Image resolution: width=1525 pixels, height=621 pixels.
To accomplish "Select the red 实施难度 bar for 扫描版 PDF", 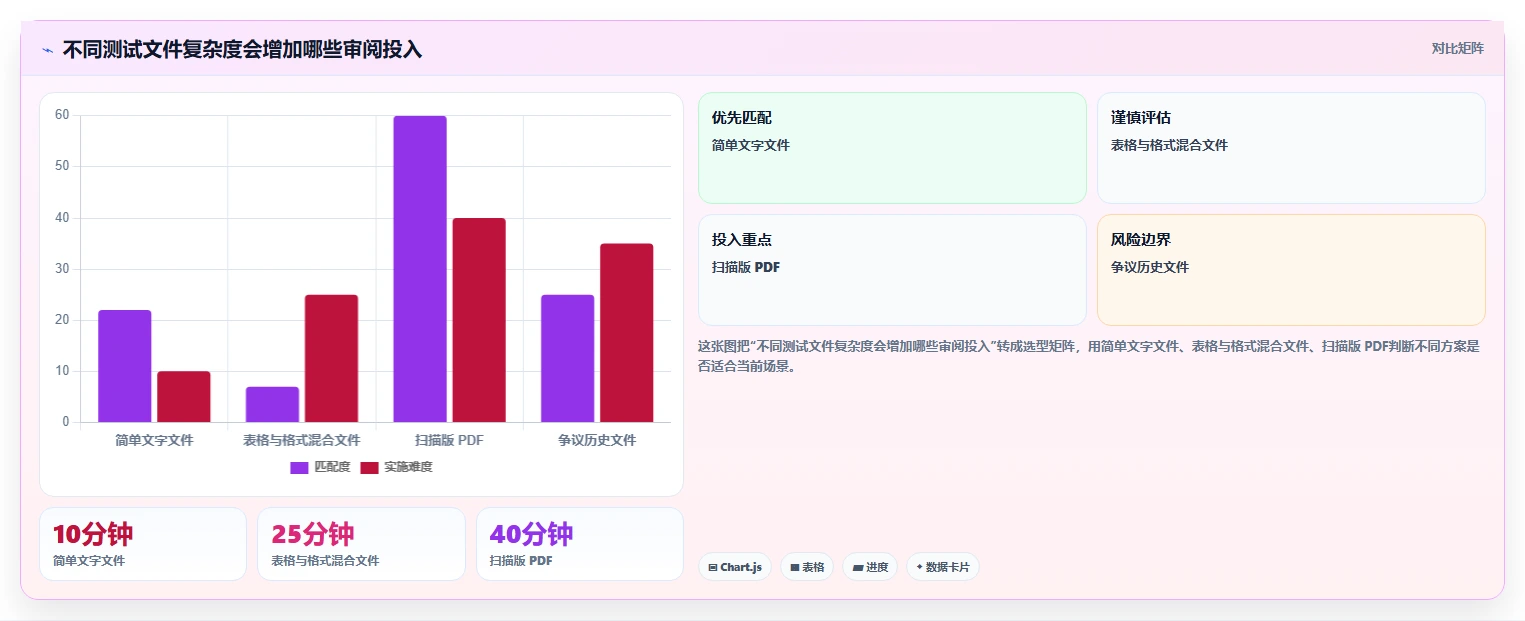I will pyautogui.click(x=479, y=320).
